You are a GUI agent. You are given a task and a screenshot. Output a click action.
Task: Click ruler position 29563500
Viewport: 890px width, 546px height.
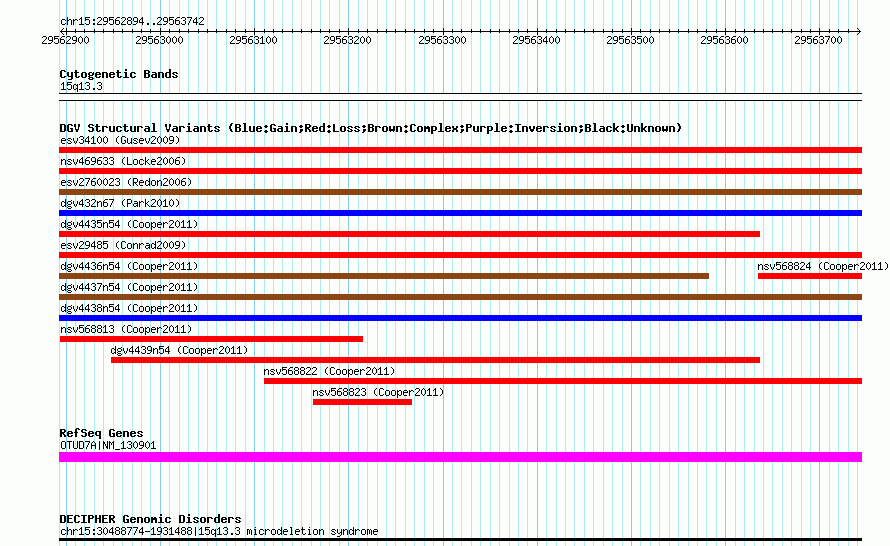(631, 40)
